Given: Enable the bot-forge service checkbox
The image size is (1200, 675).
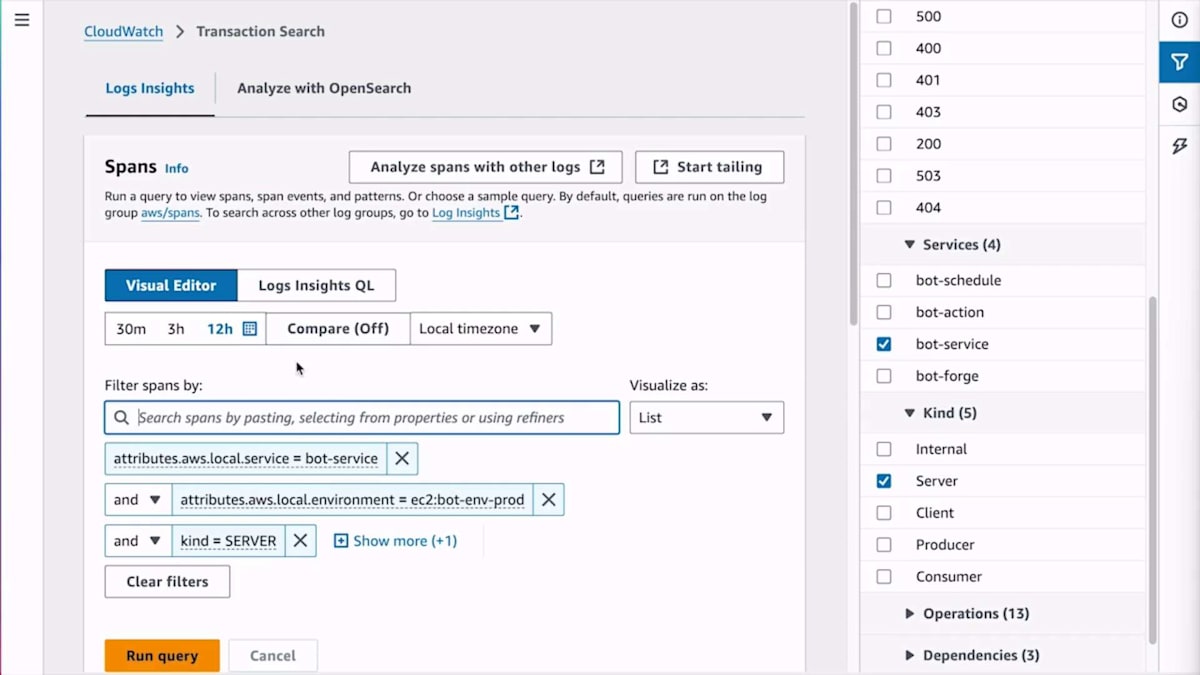Looking at the screenshot, I should tap(884, 377).
